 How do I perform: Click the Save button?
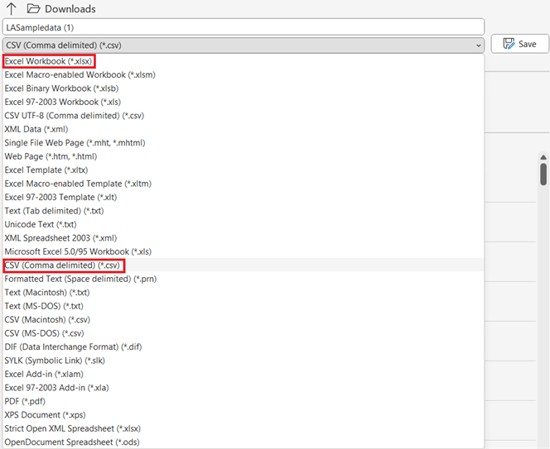(519, 44)
